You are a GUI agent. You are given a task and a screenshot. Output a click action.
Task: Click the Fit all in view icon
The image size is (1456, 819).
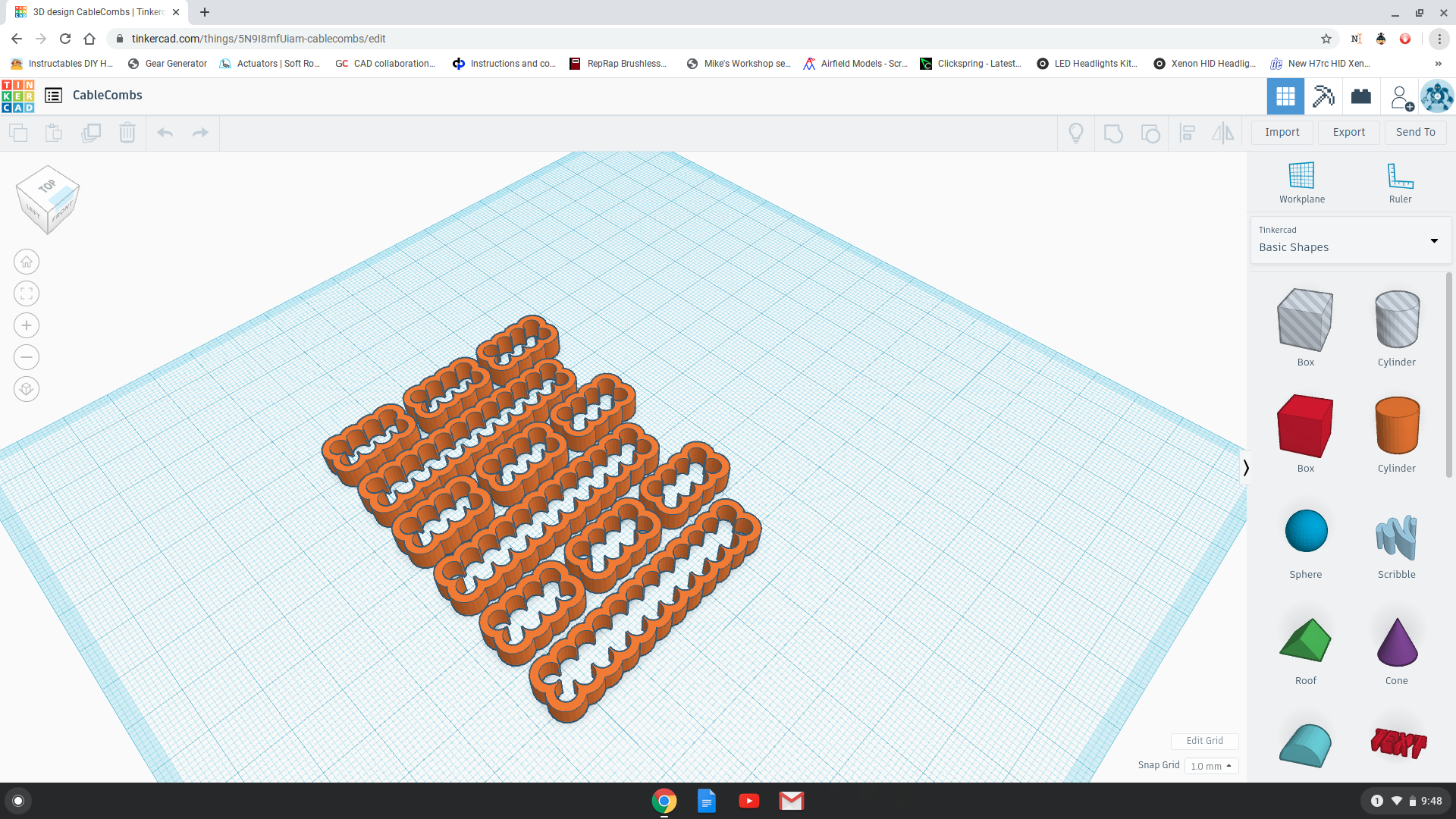tap(27, 293)
